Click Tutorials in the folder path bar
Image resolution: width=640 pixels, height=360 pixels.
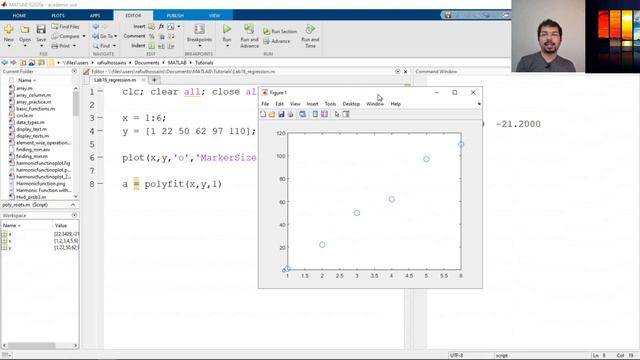[x=204, y=63]
